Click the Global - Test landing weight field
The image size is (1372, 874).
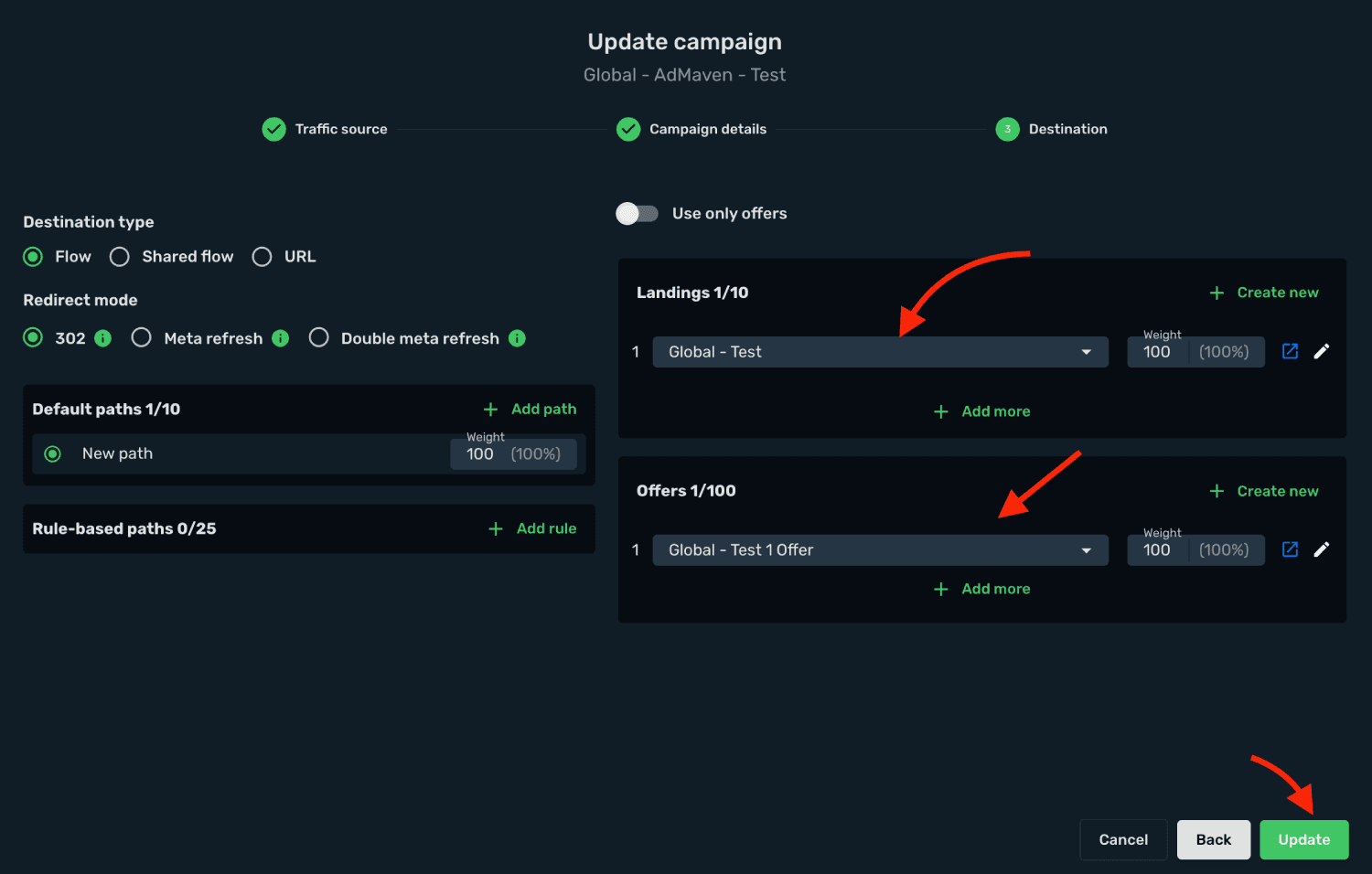[1196, 352]
